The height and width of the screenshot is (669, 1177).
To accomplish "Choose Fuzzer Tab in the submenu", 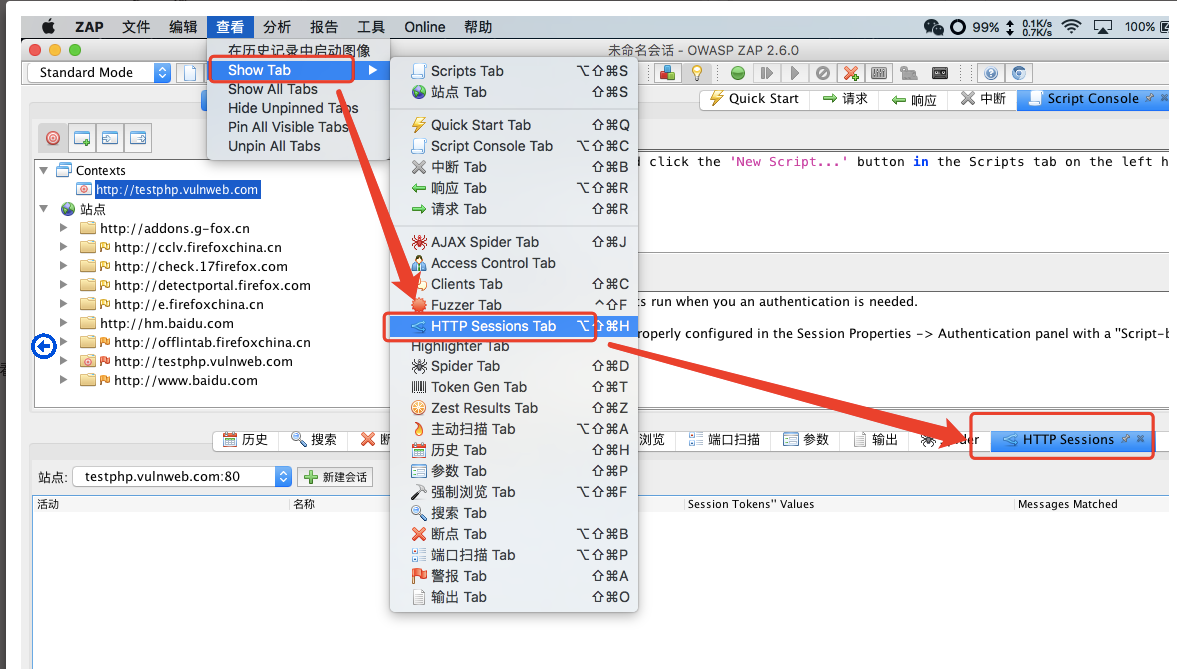I will pyautogui.click(x=513, y=305).
